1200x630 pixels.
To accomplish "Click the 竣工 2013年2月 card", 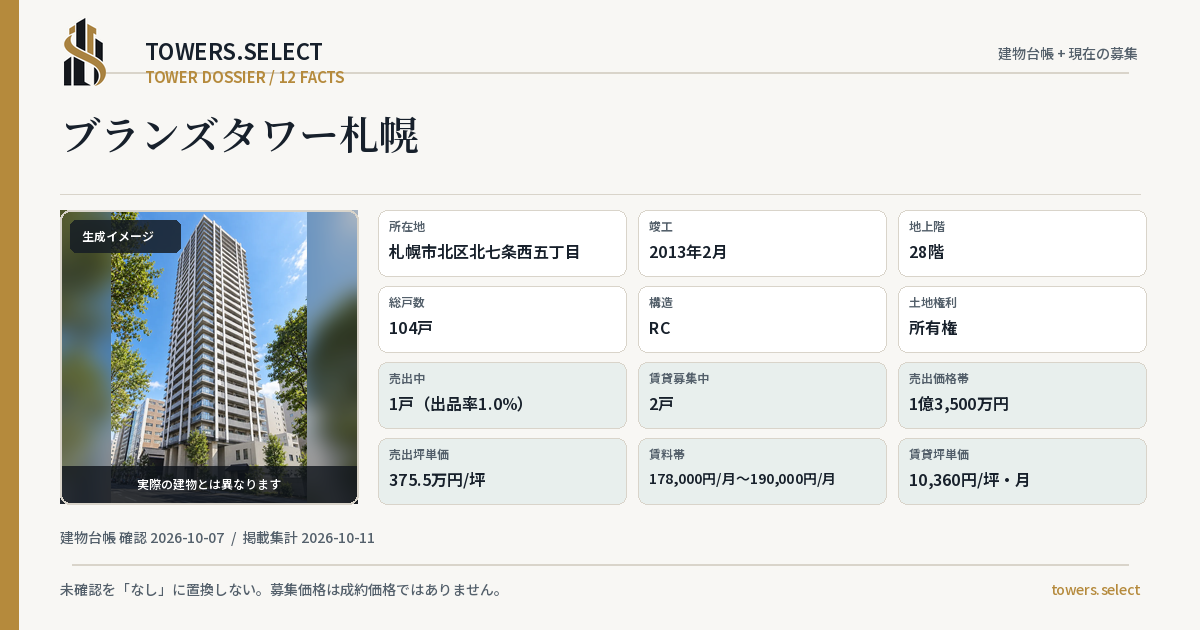I will pos(762,243).
